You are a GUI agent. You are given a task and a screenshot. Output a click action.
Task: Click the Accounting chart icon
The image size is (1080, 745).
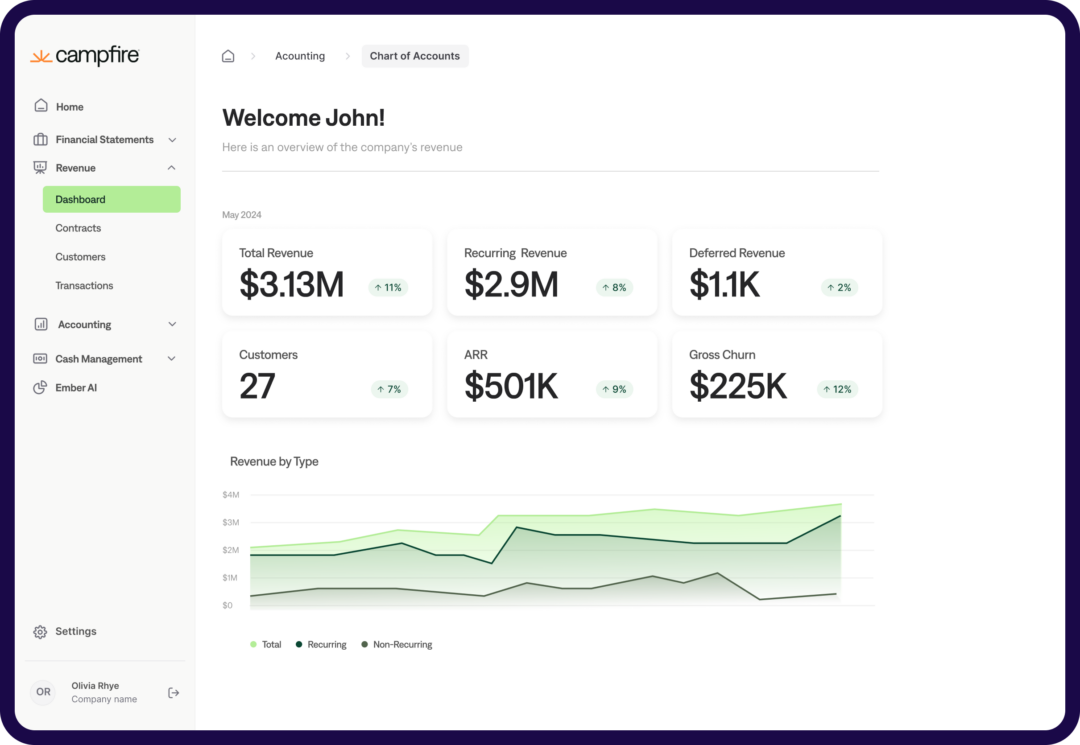coord(41,324)
